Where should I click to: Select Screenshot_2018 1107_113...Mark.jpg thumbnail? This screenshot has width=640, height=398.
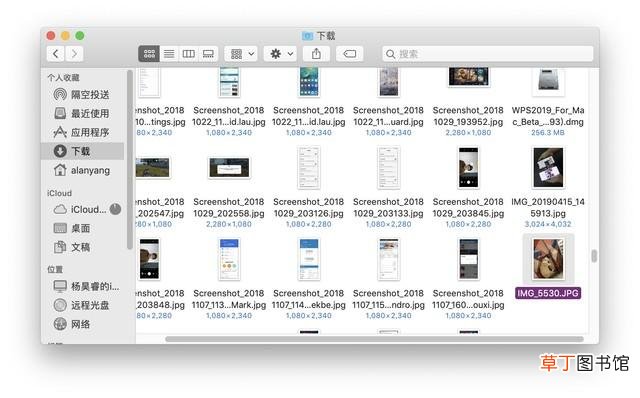[229, 259]
